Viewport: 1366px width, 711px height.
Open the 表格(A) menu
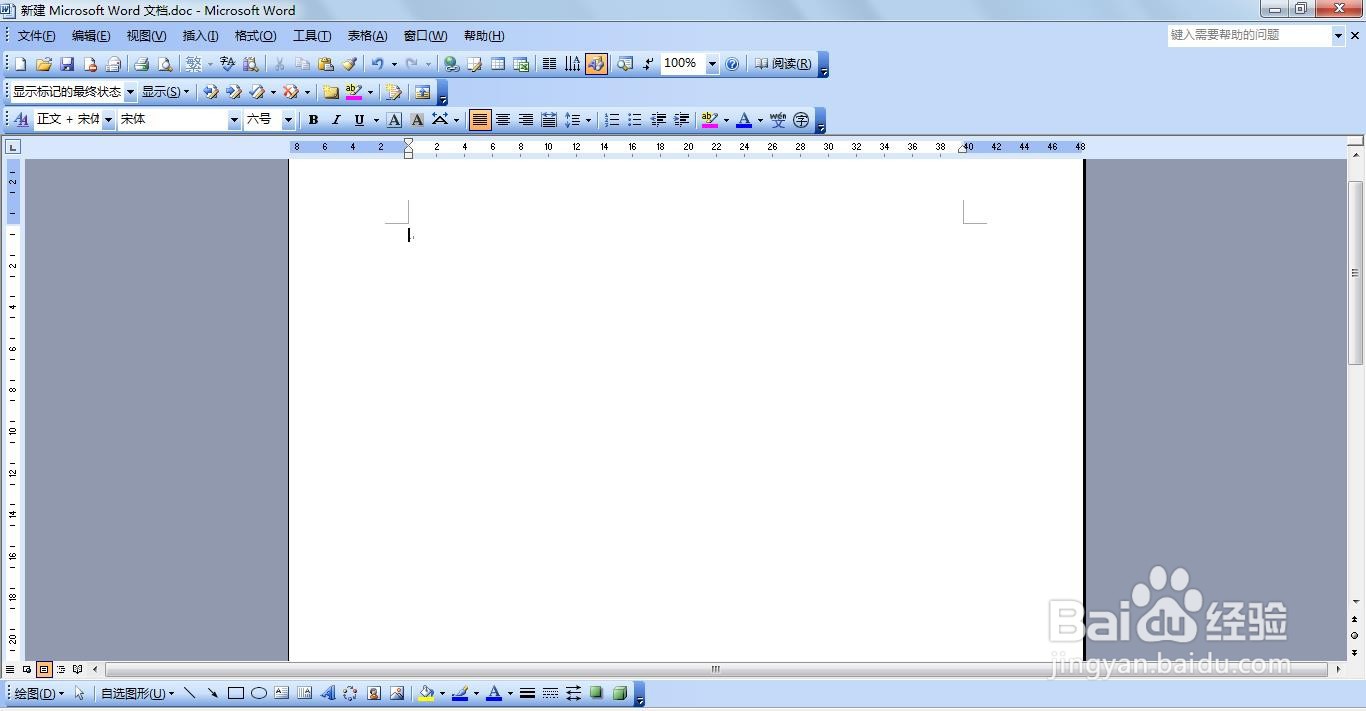(367, 36)
